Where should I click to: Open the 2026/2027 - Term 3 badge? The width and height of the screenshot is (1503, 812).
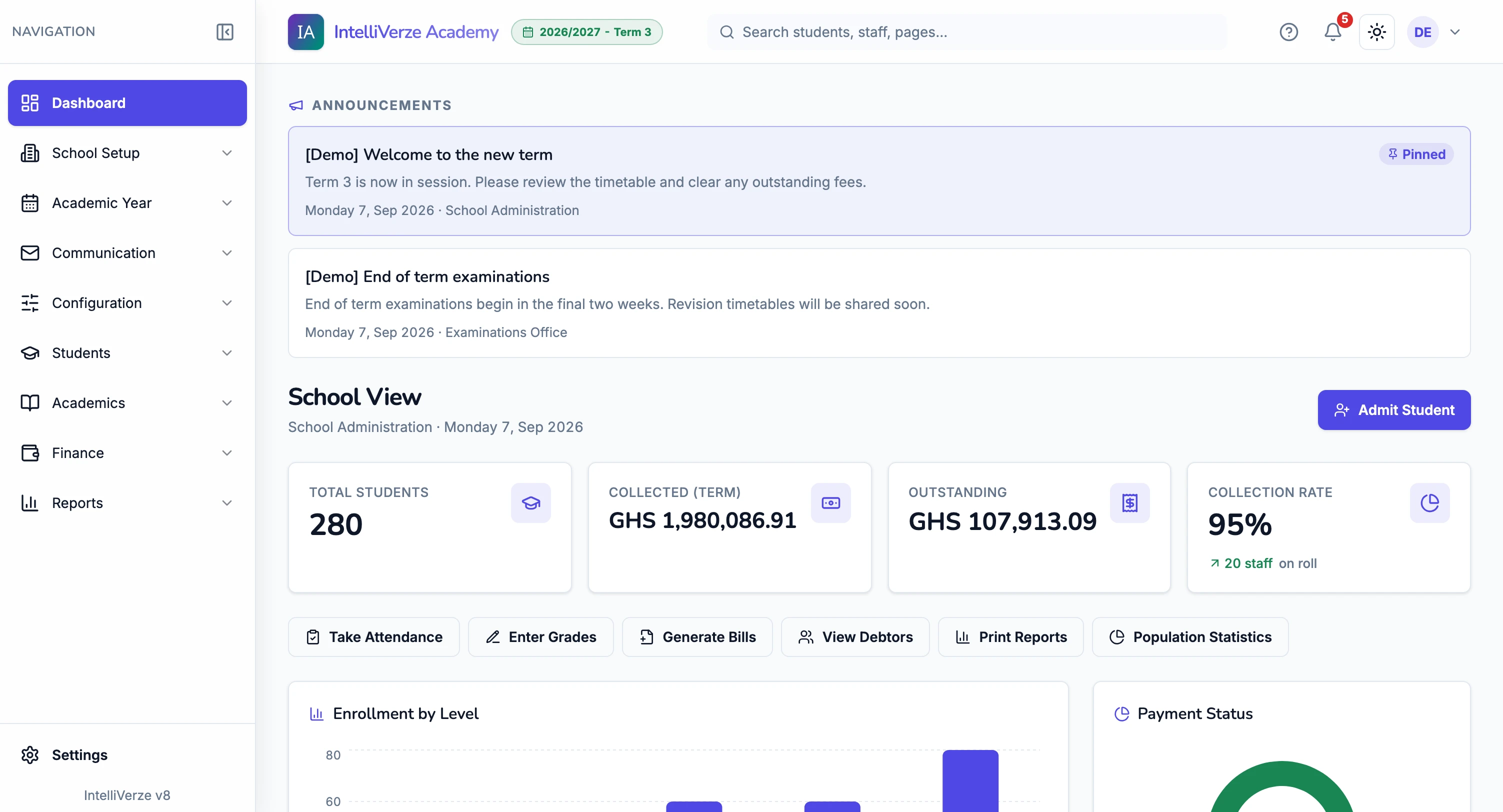[x=586, y=32]
